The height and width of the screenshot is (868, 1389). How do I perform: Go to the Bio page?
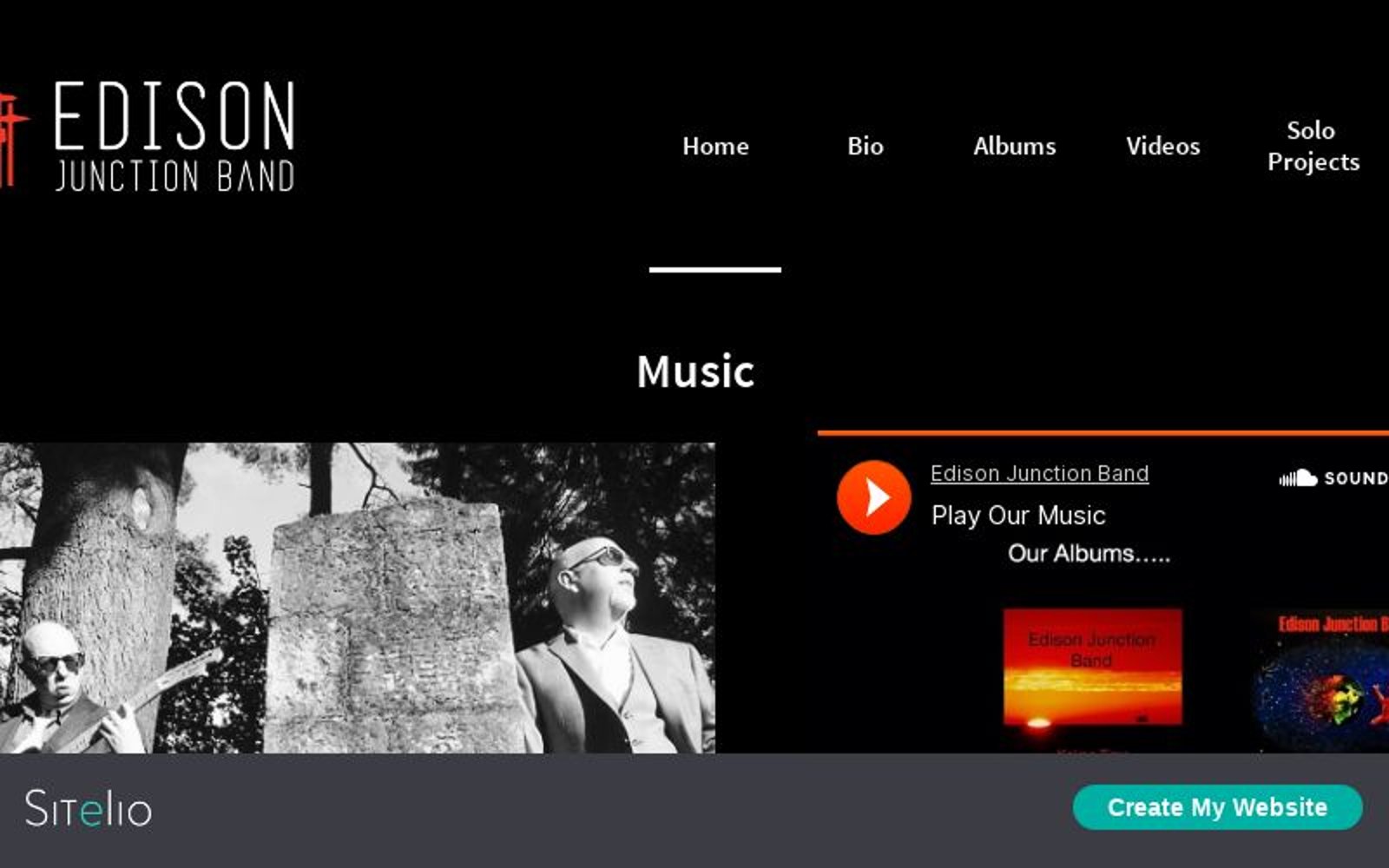coord(865,146)
